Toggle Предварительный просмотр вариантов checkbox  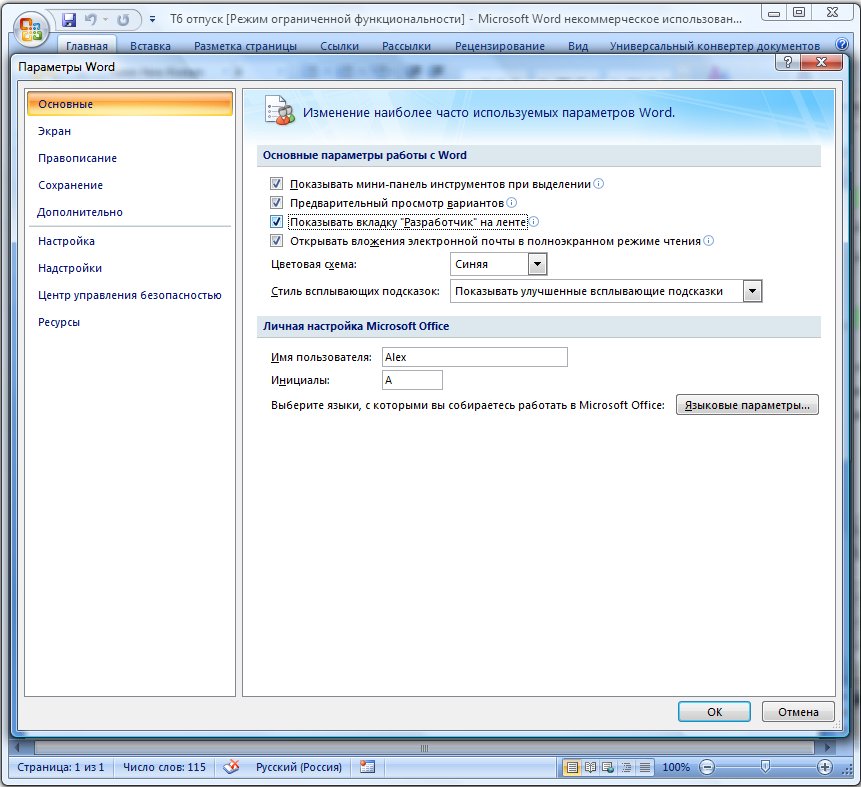click(276, 202)
